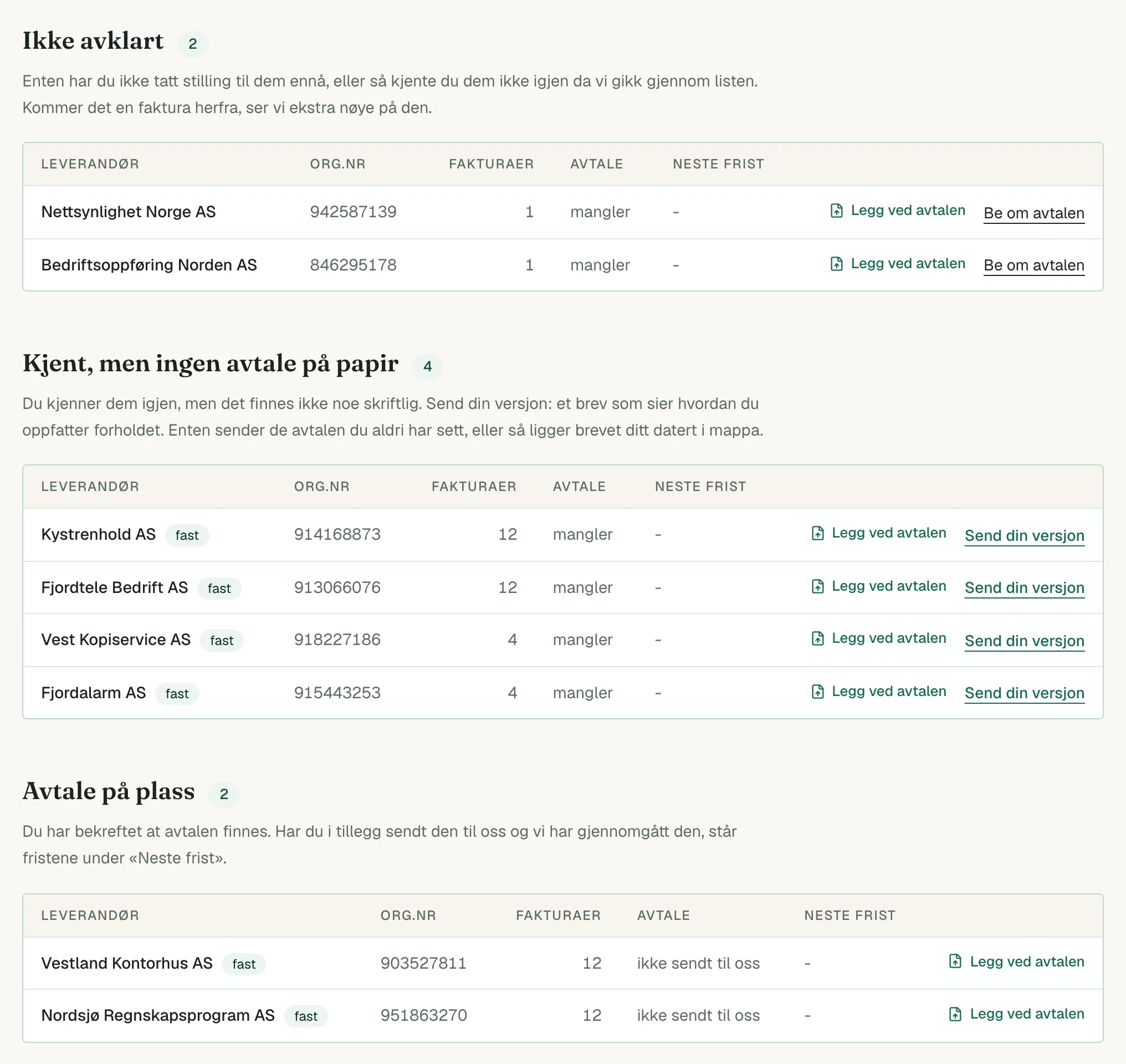Select supplier name Bedriftsoppføring Norden AS
Image resolution: width=1126 pixels, height=1064 pixels.
149,265
